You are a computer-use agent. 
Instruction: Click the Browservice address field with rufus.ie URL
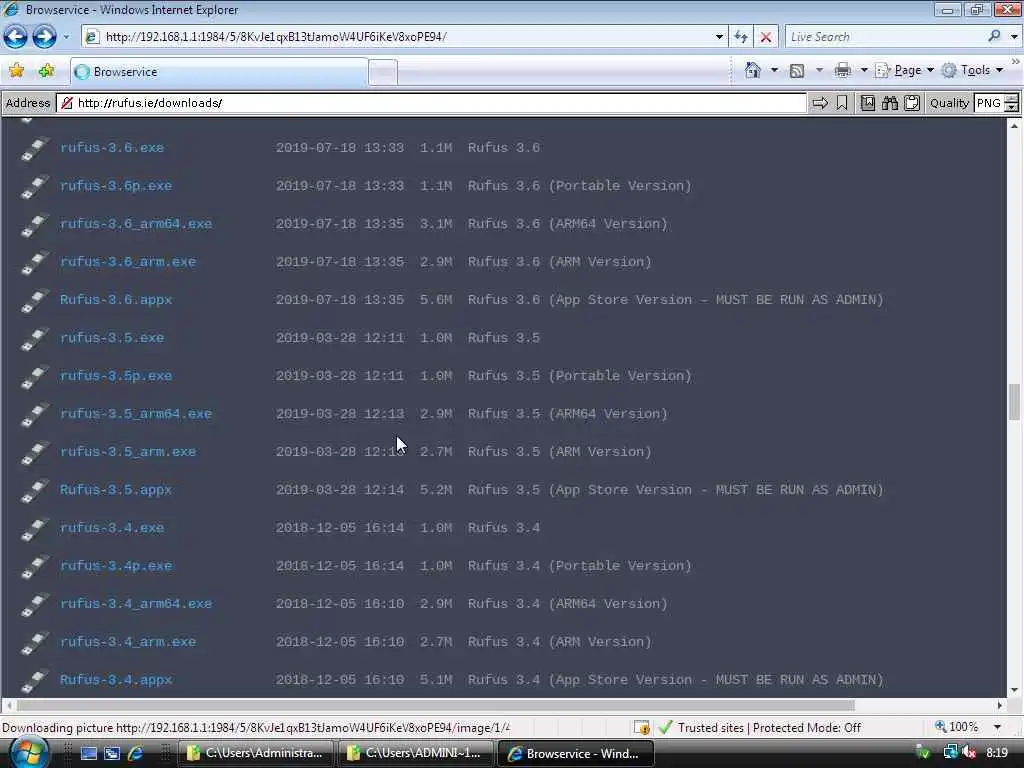tap(432, 103)
